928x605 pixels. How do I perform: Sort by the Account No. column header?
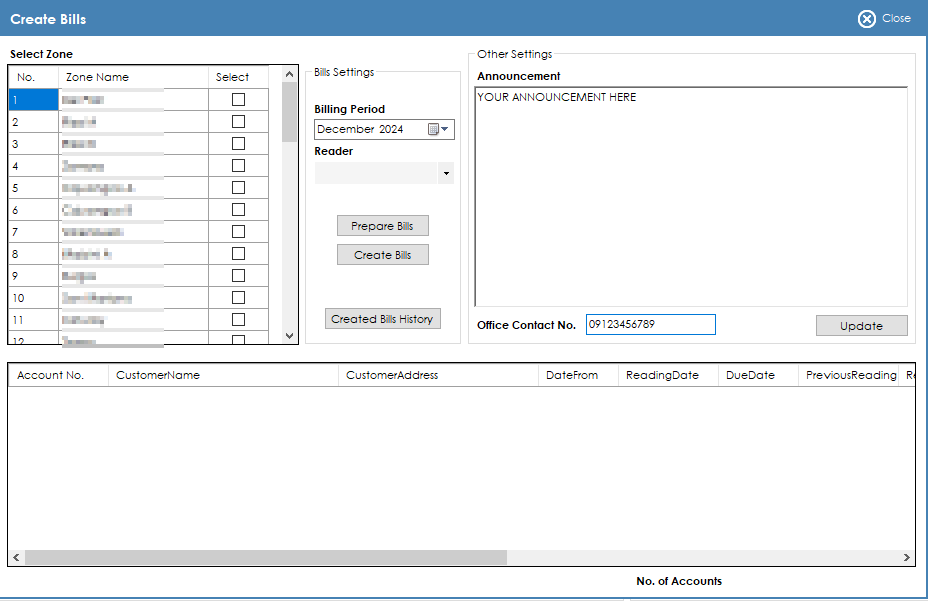[50, 375]
